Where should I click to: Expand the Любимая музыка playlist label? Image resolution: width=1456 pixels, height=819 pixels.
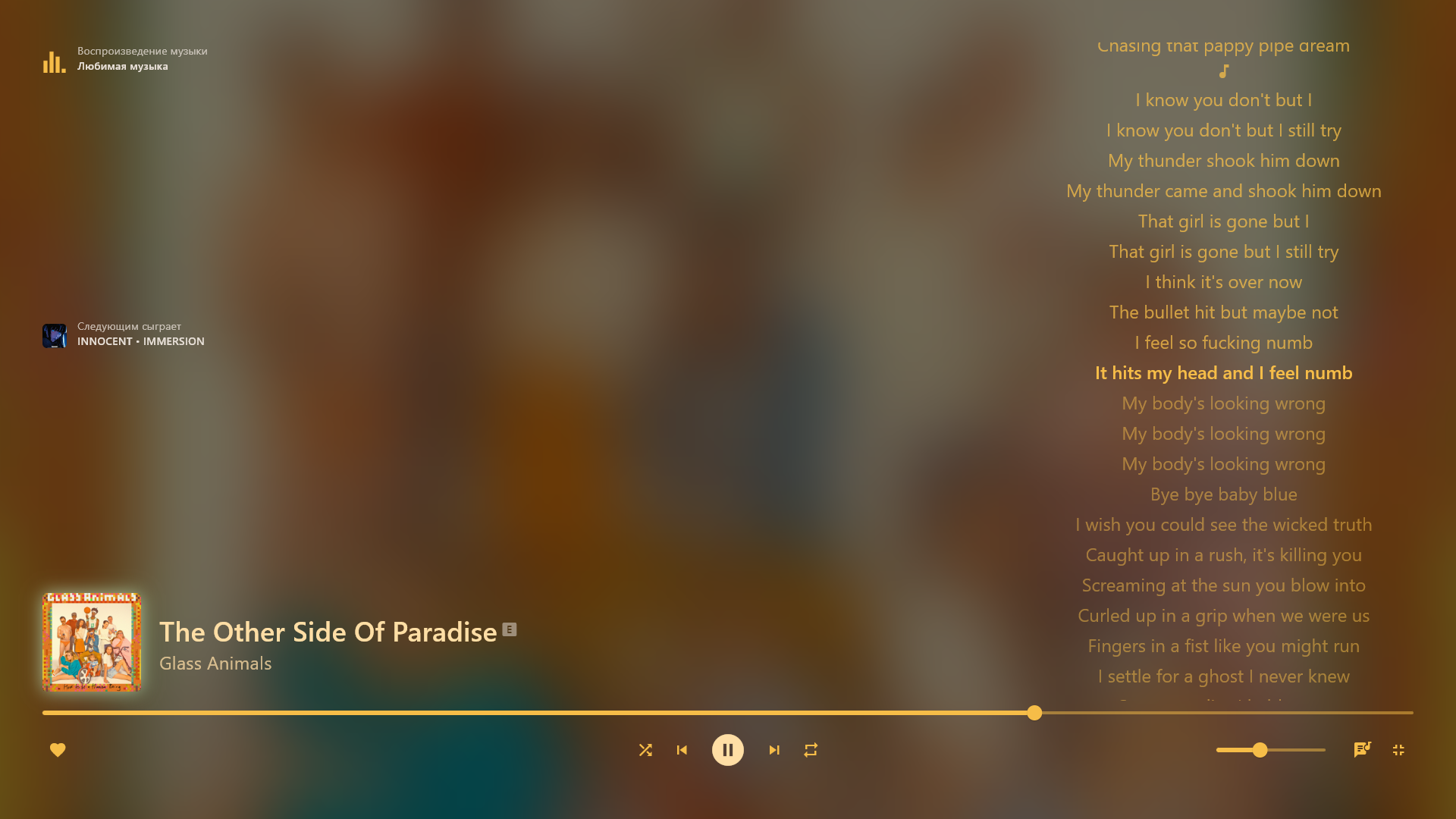(x=122, y=66)
